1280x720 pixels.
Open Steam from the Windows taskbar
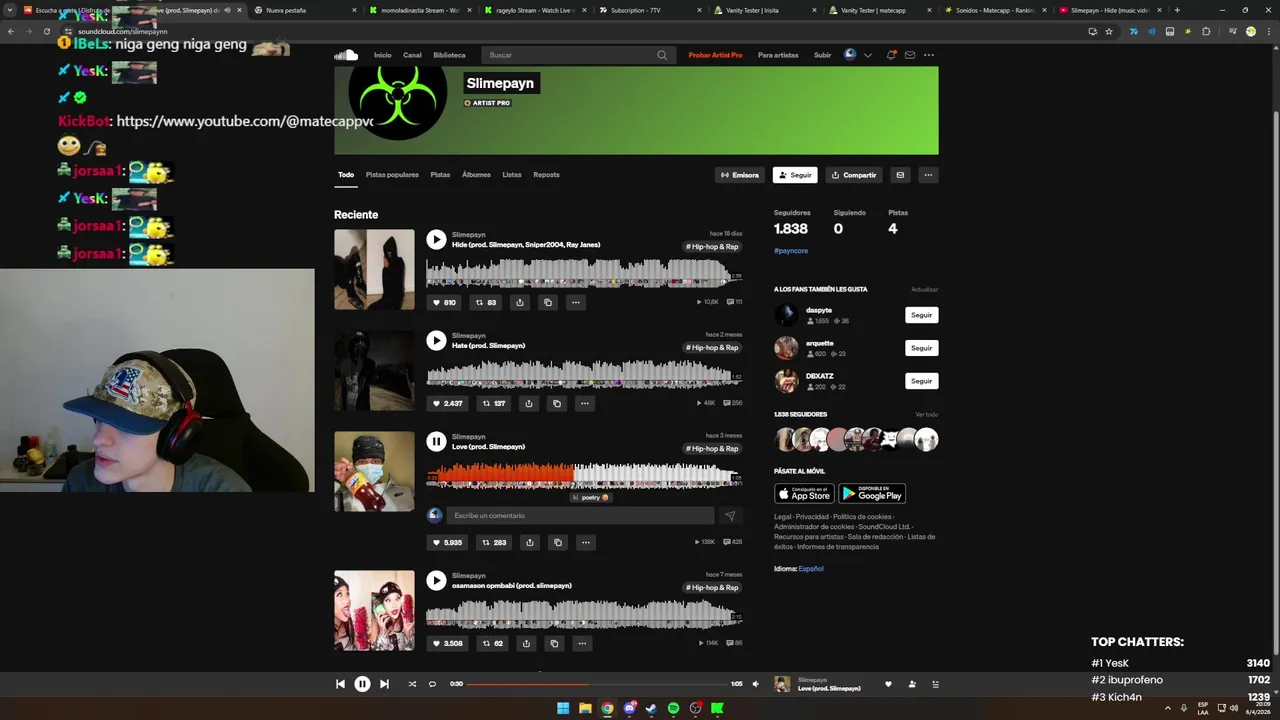(651, 708)
